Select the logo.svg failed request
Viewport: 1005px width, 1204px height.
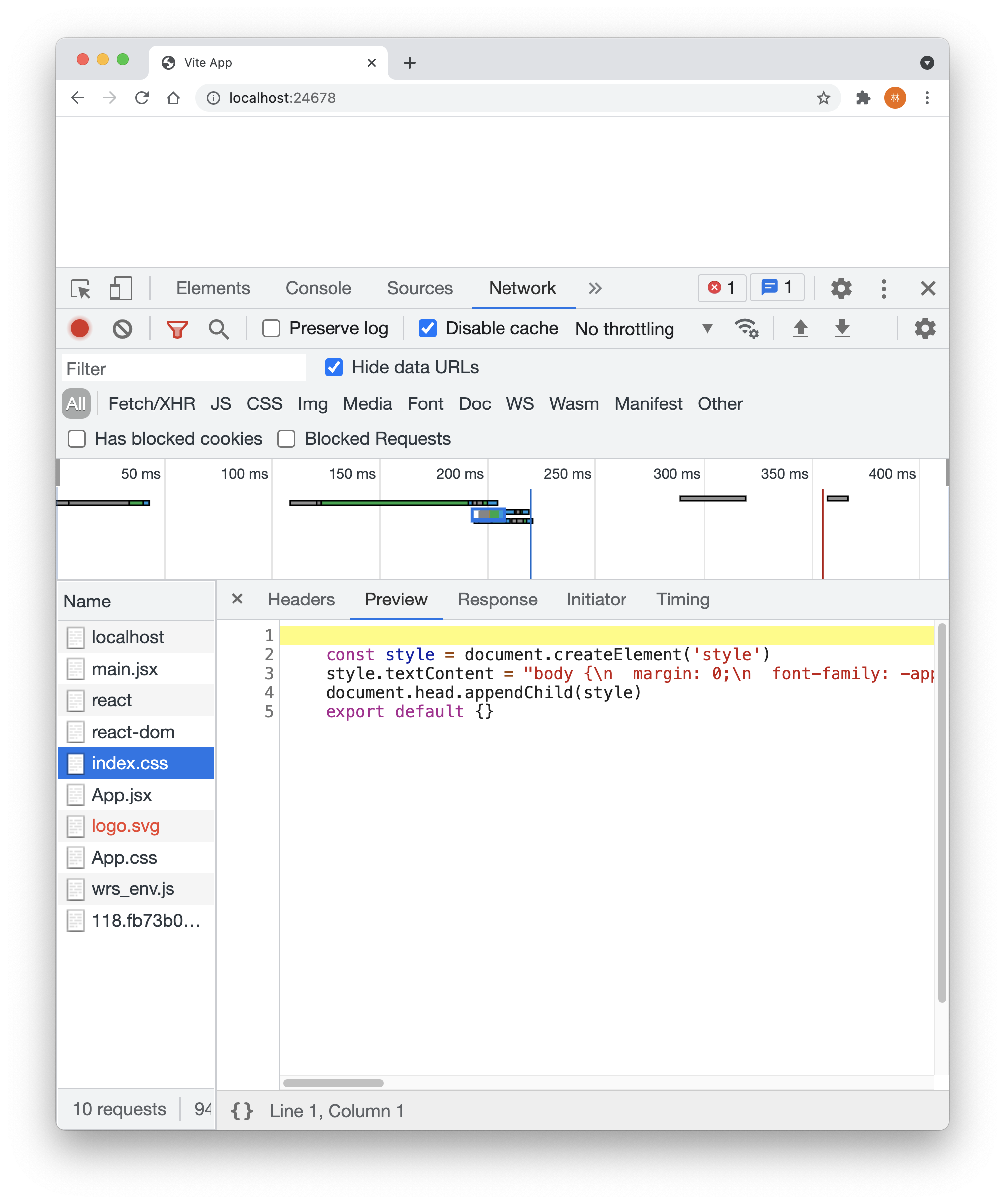[137, 826]
